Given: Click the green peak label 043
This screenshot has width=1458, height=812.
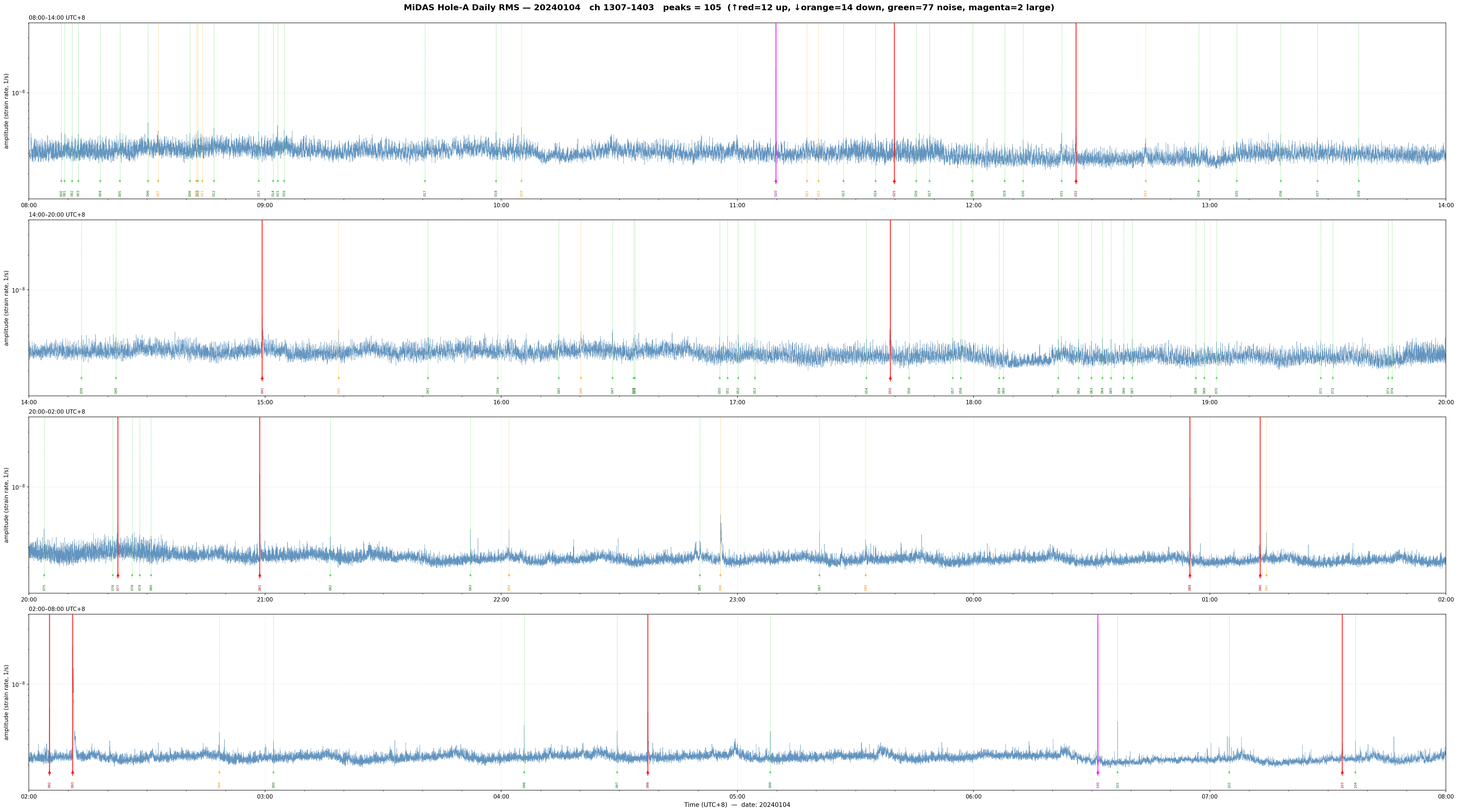Looking at the screenshot, I should (428, 391).
